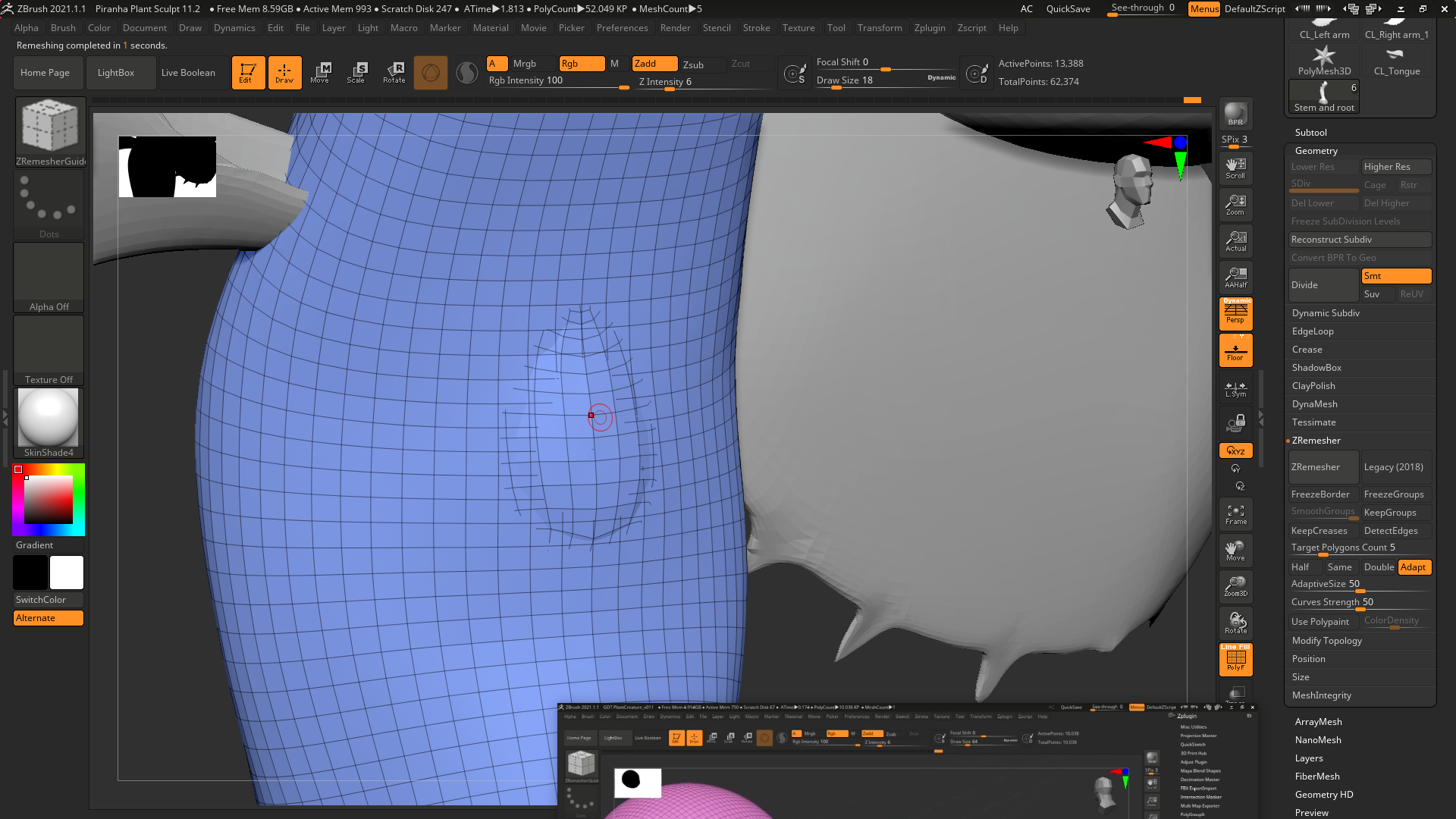1456x819 pixels.
Task: Select the Rotate tool icon
Action: pos(394,73)
